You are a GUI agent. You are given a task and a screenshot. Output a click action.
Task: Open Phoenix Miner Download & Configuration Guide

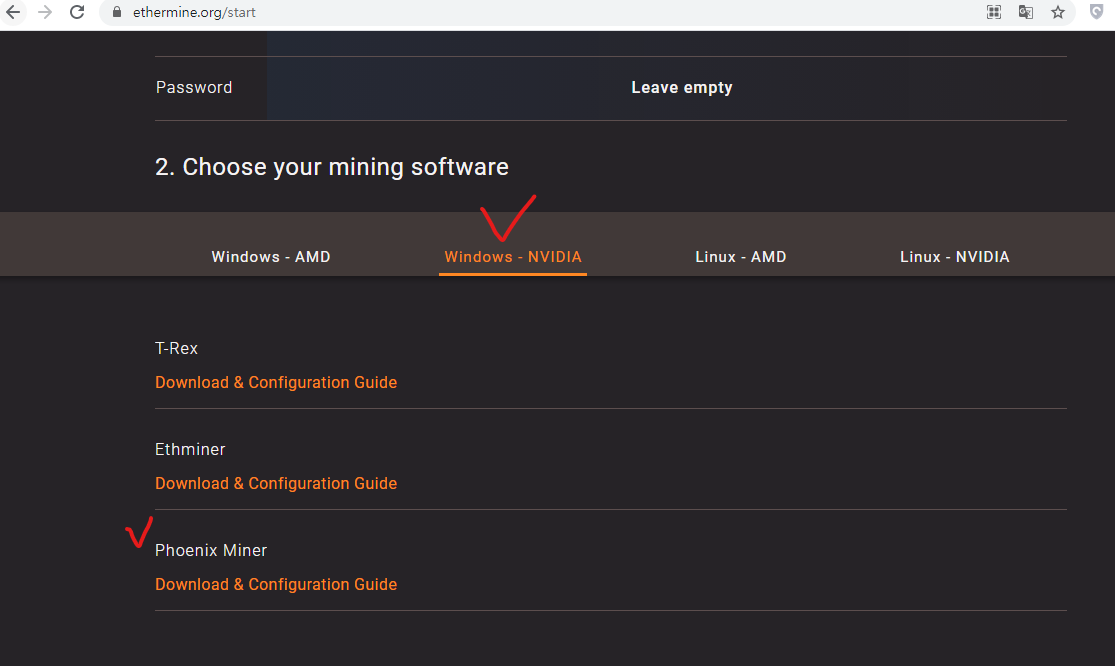point(276,584)
